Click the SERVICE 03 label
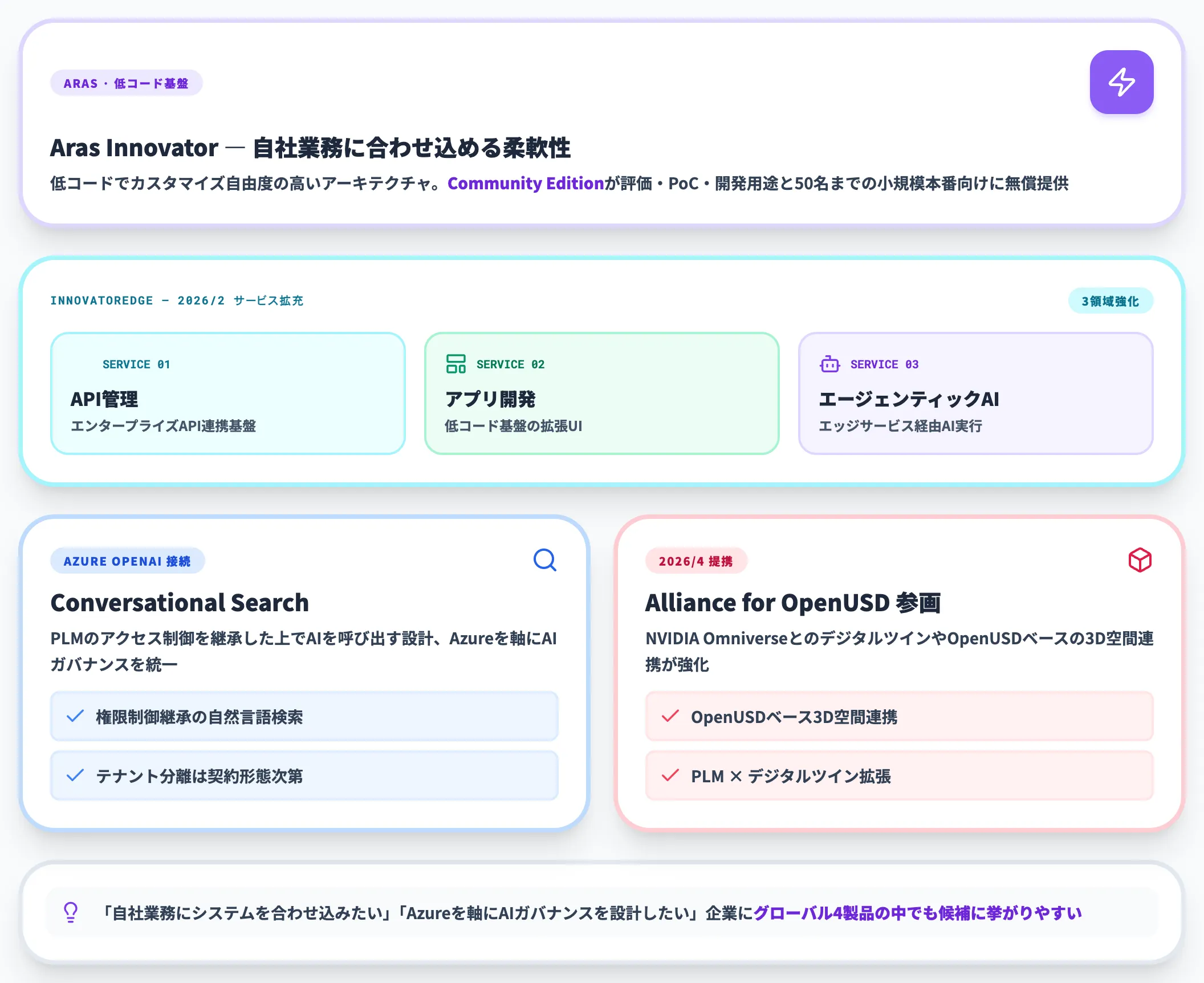The width and height of the screenshot is (1204, 983). 884,364
